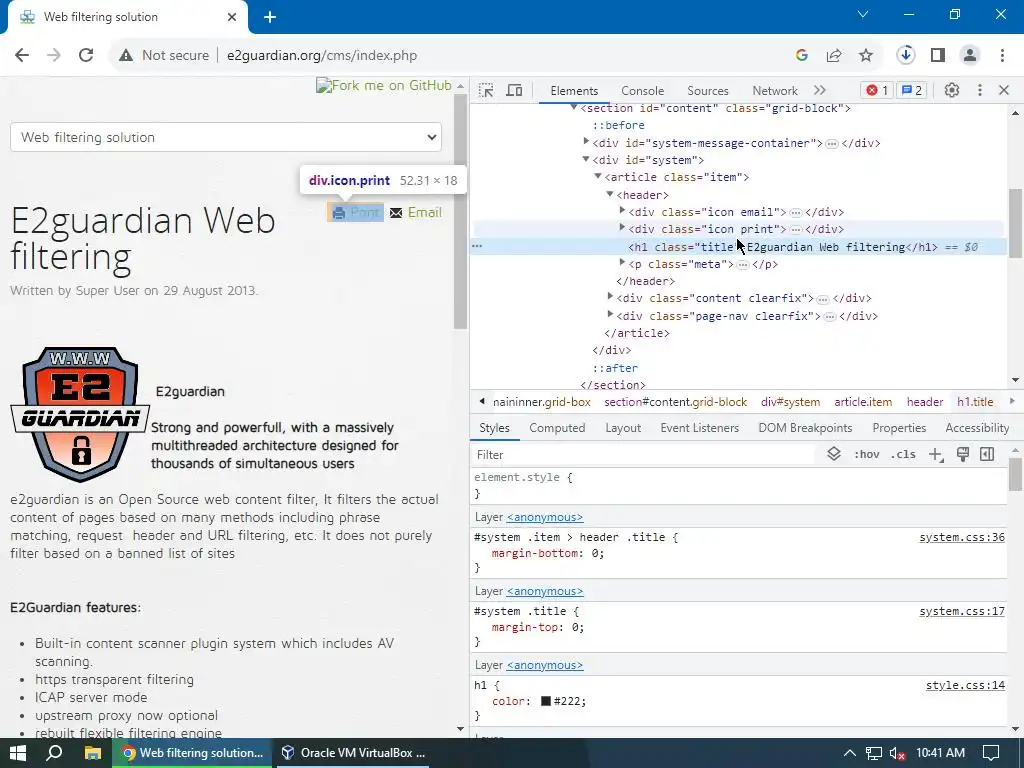Screen dimensions: 1024x768
Task: Toggle the CSS layers view icon
Action: 834,455
